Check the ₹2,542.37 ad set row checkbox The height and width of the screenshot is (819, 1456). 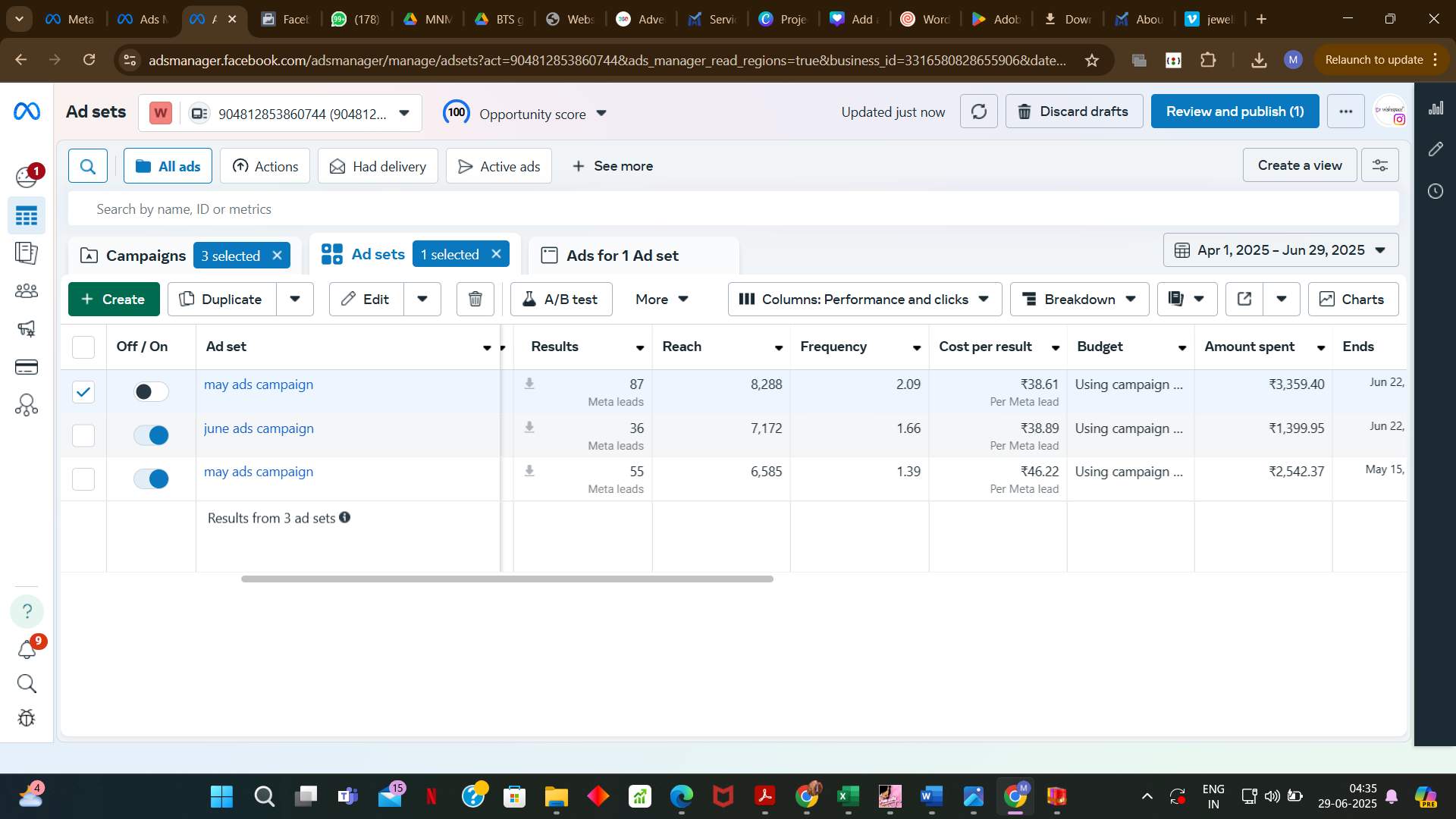click(x=83, y=479)
